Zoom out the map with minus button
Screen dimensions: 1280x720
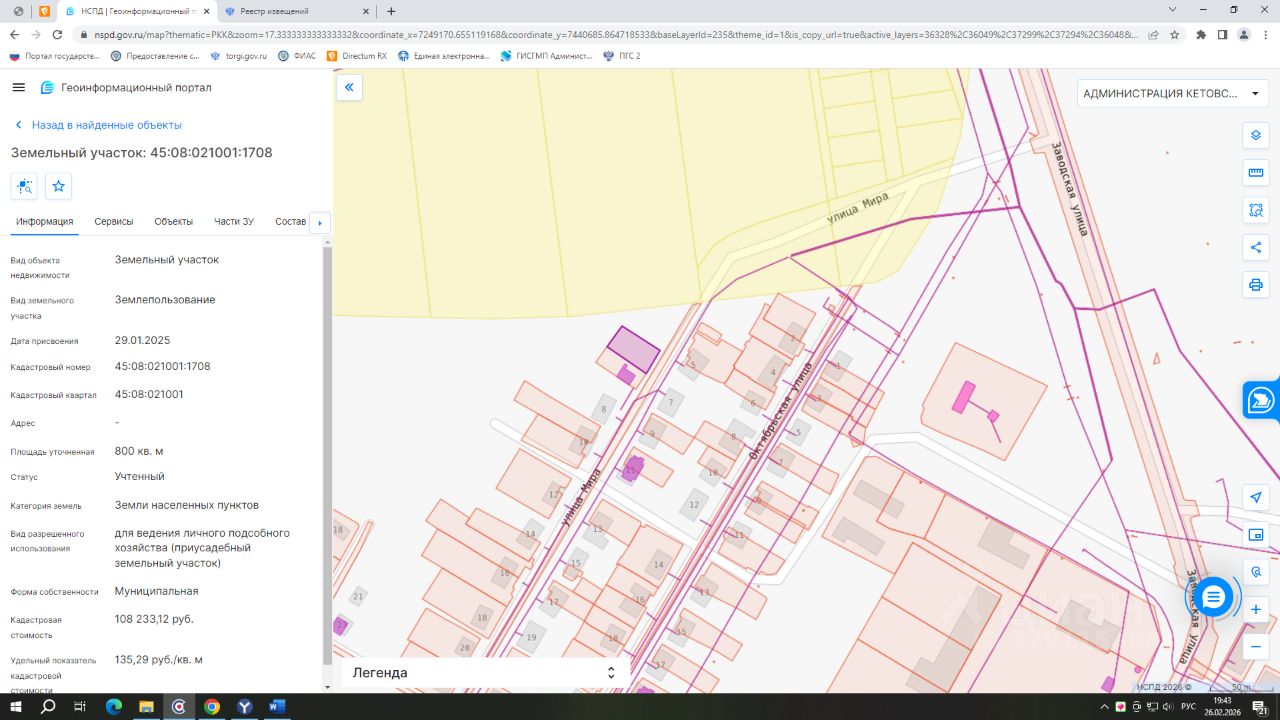[1256, 646]
